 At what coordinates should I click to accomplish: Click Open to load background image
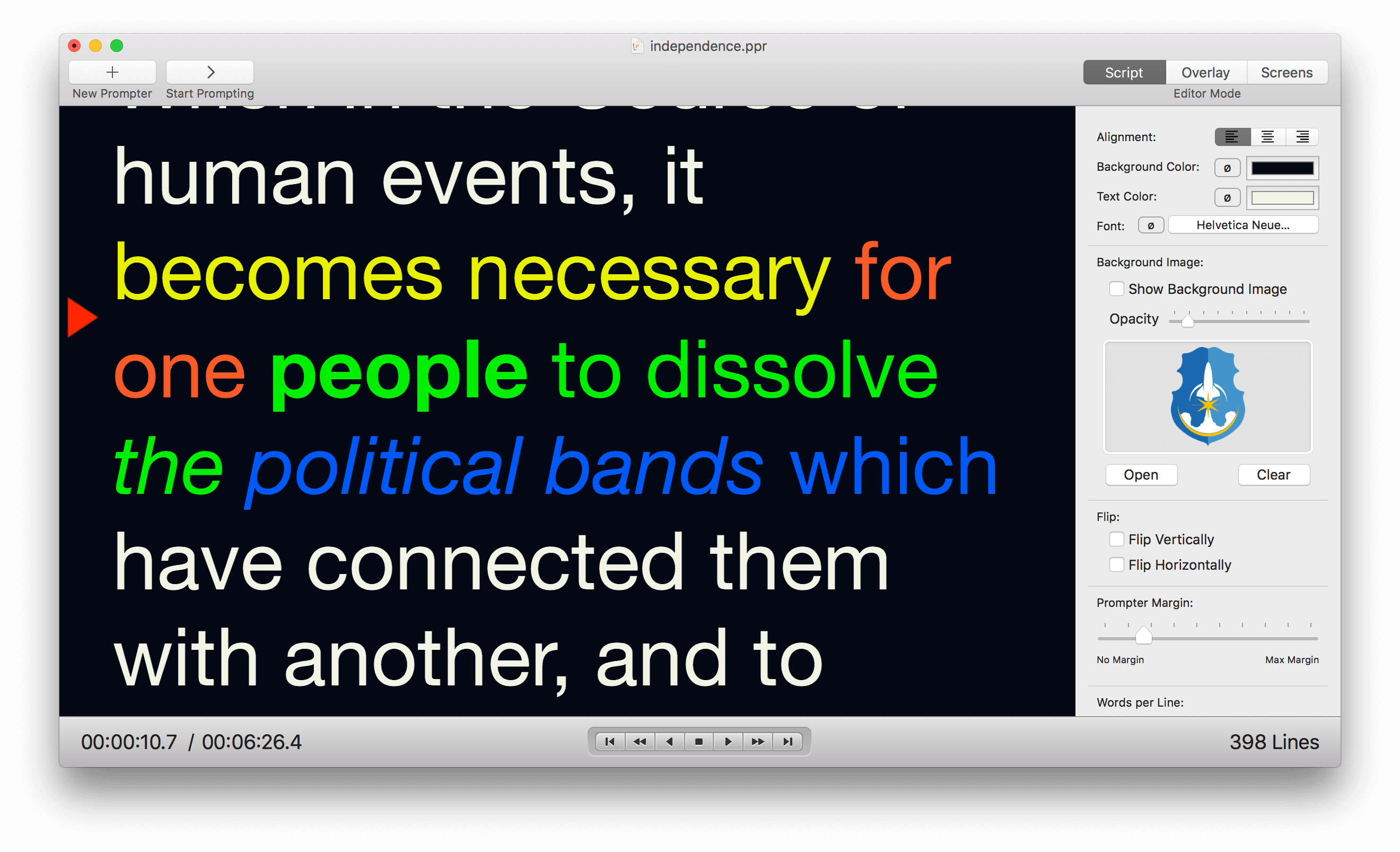coord(1140,475)
